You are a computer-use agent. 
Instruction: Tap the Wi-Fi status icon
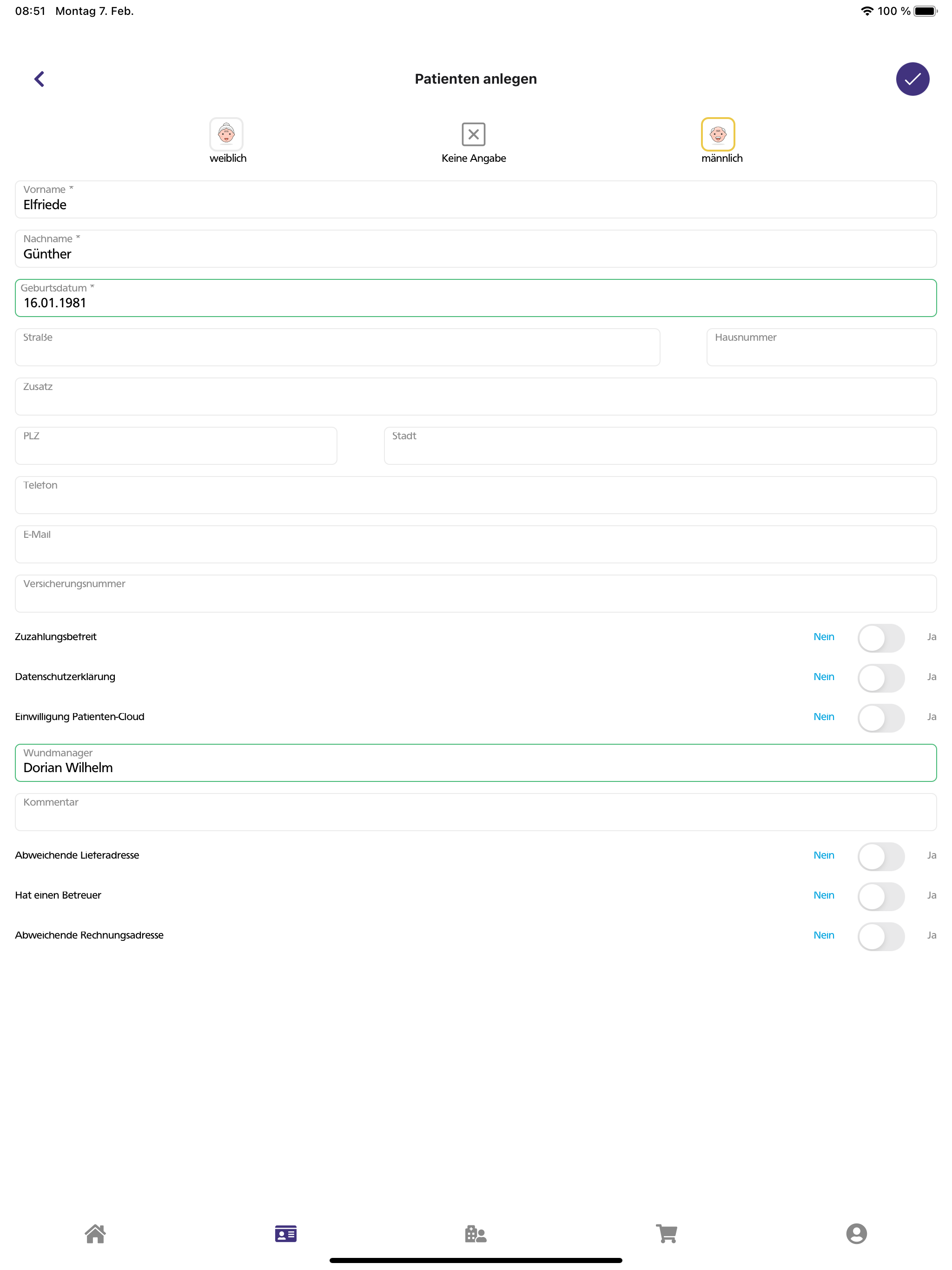pos(867,11)
